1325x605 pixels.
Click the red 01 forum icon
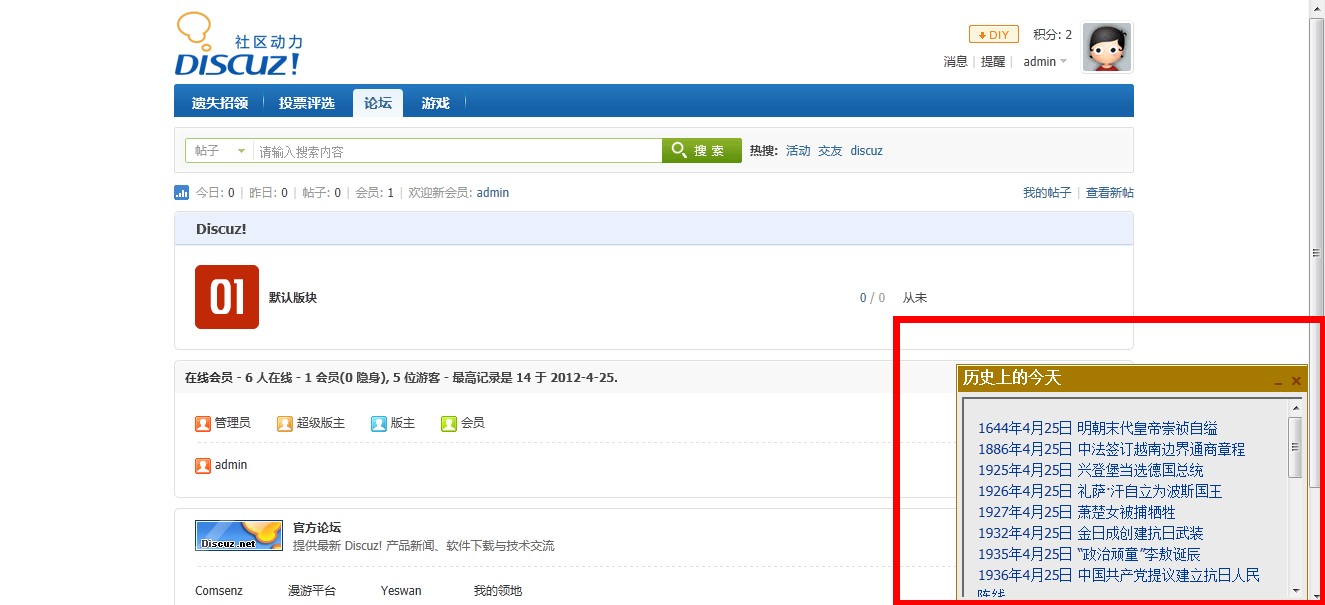click(227, 297)
